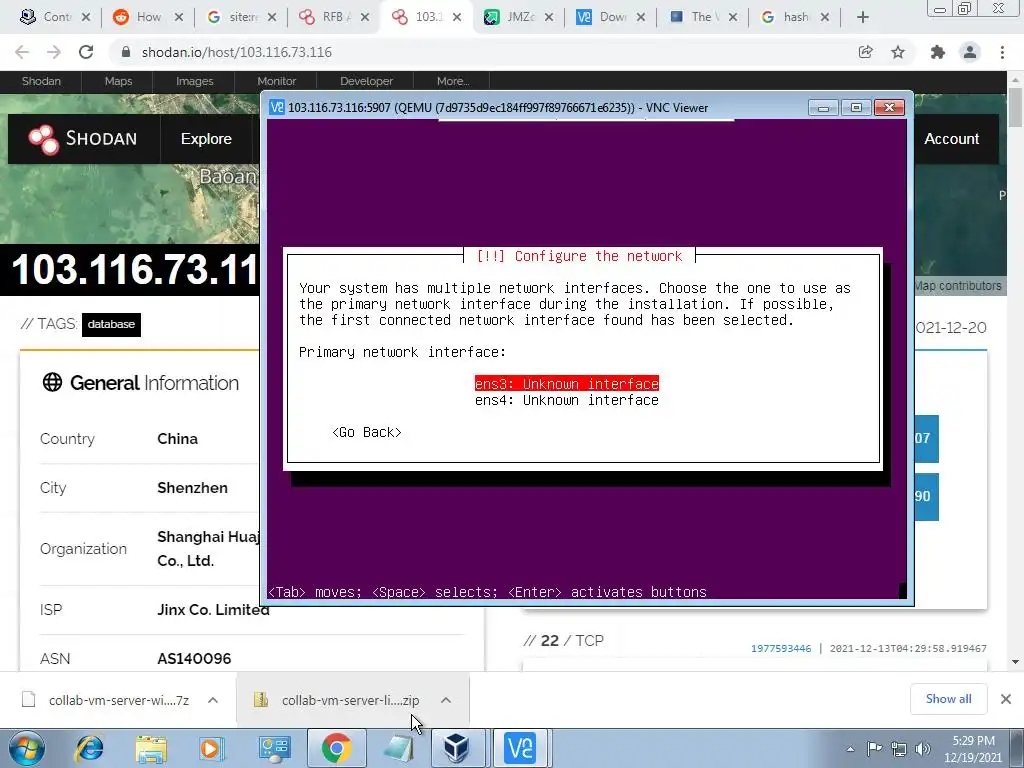Open the taskbar clock showing 5:29 PM
The height and width of the screenshot is (768, 1024).
[972, 748]
